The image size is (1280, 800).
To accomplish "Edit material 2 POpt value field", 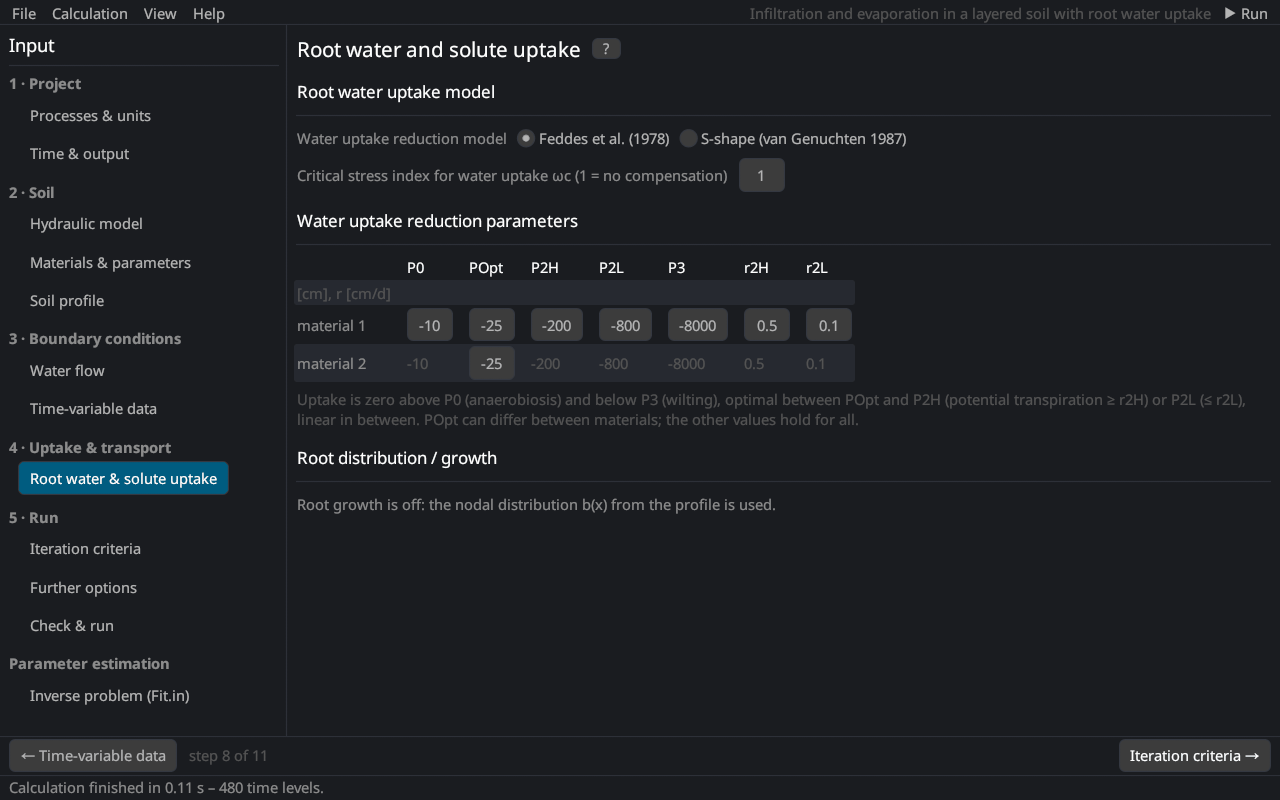I will [x=492, y=364].
